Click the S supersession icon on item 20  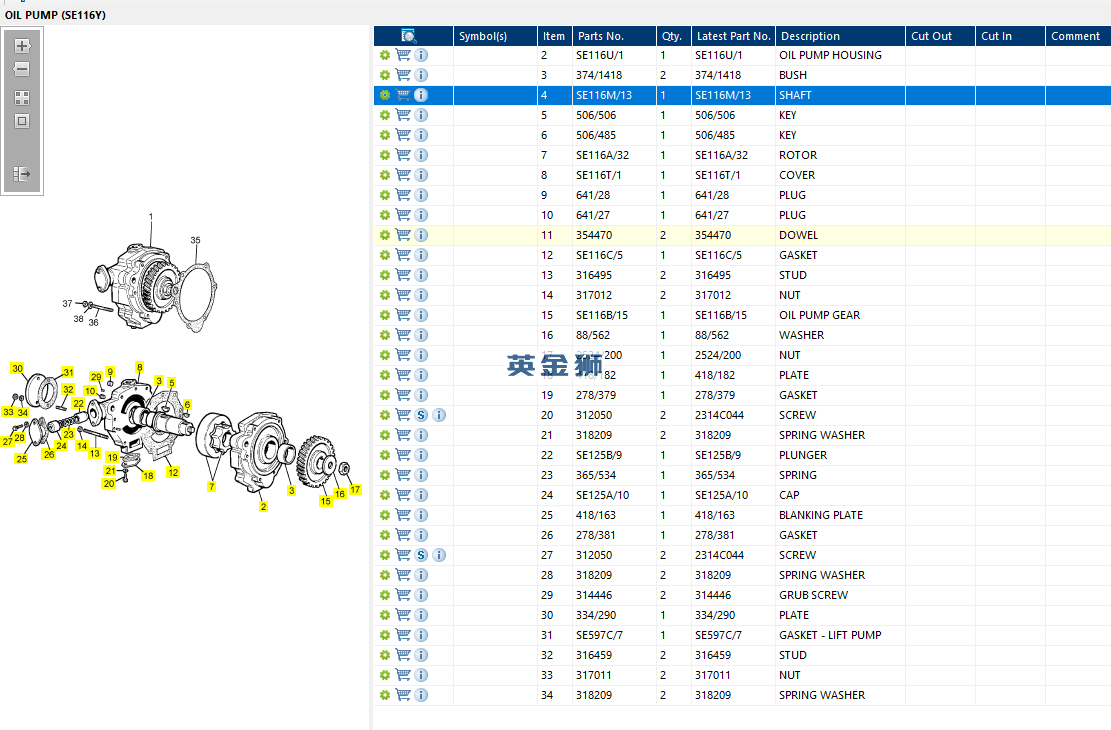pos(421,415)
